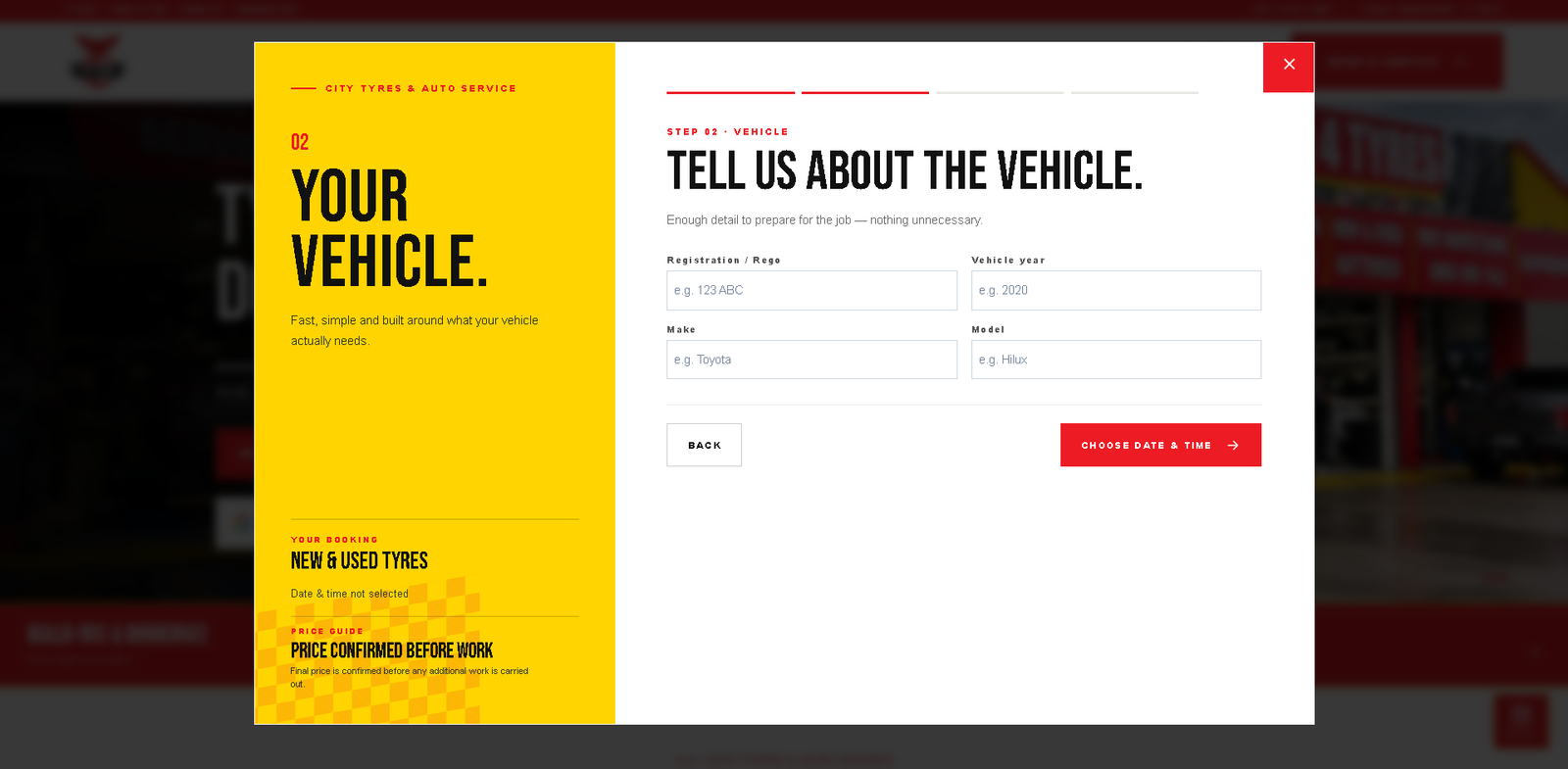Screen dimensions: 1568x769
Task: Click the second step progress bar segment
Action: (x=865, y=92)
